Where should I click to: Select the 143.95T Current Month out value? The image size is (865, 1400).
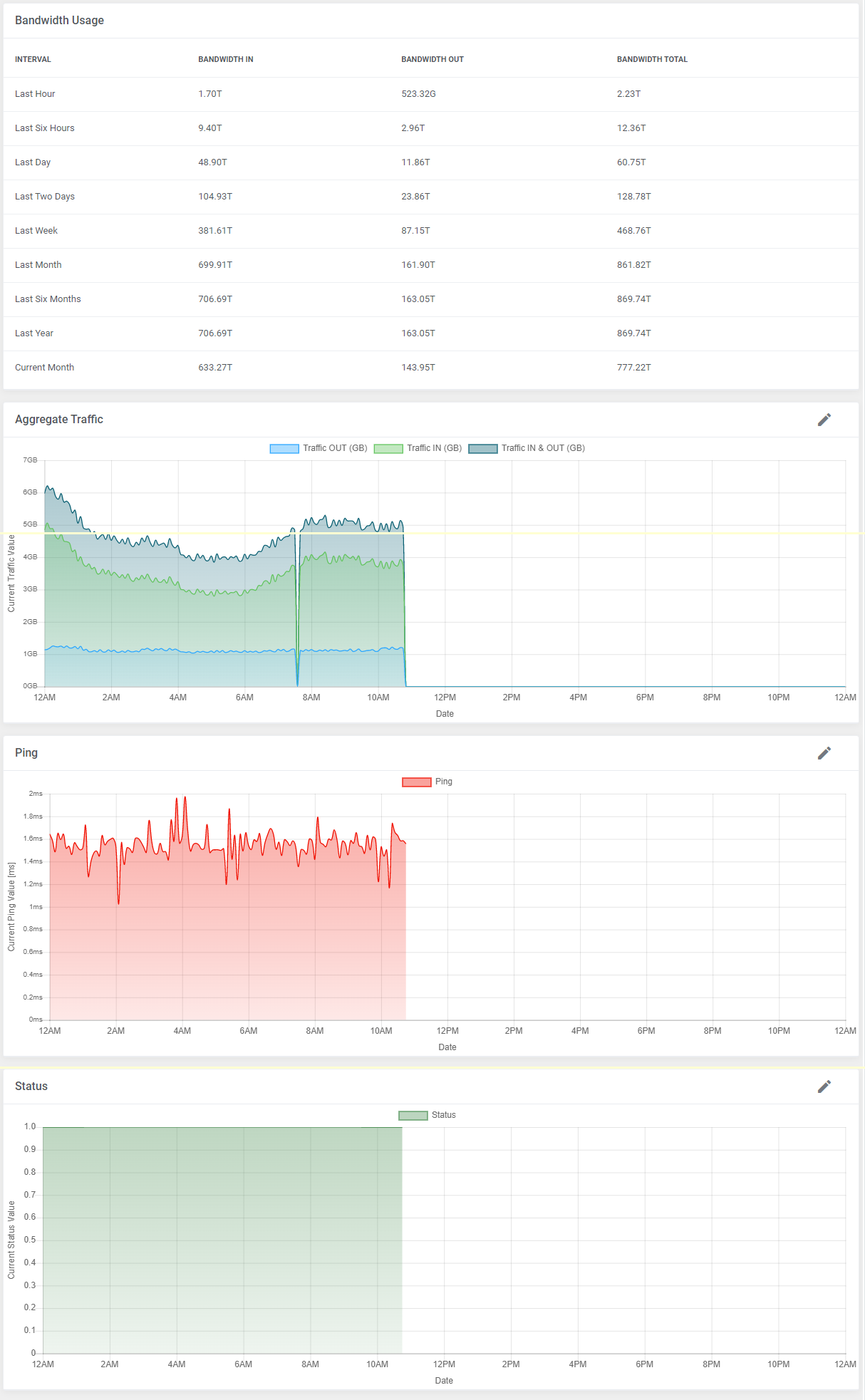(x=418, y=368)
